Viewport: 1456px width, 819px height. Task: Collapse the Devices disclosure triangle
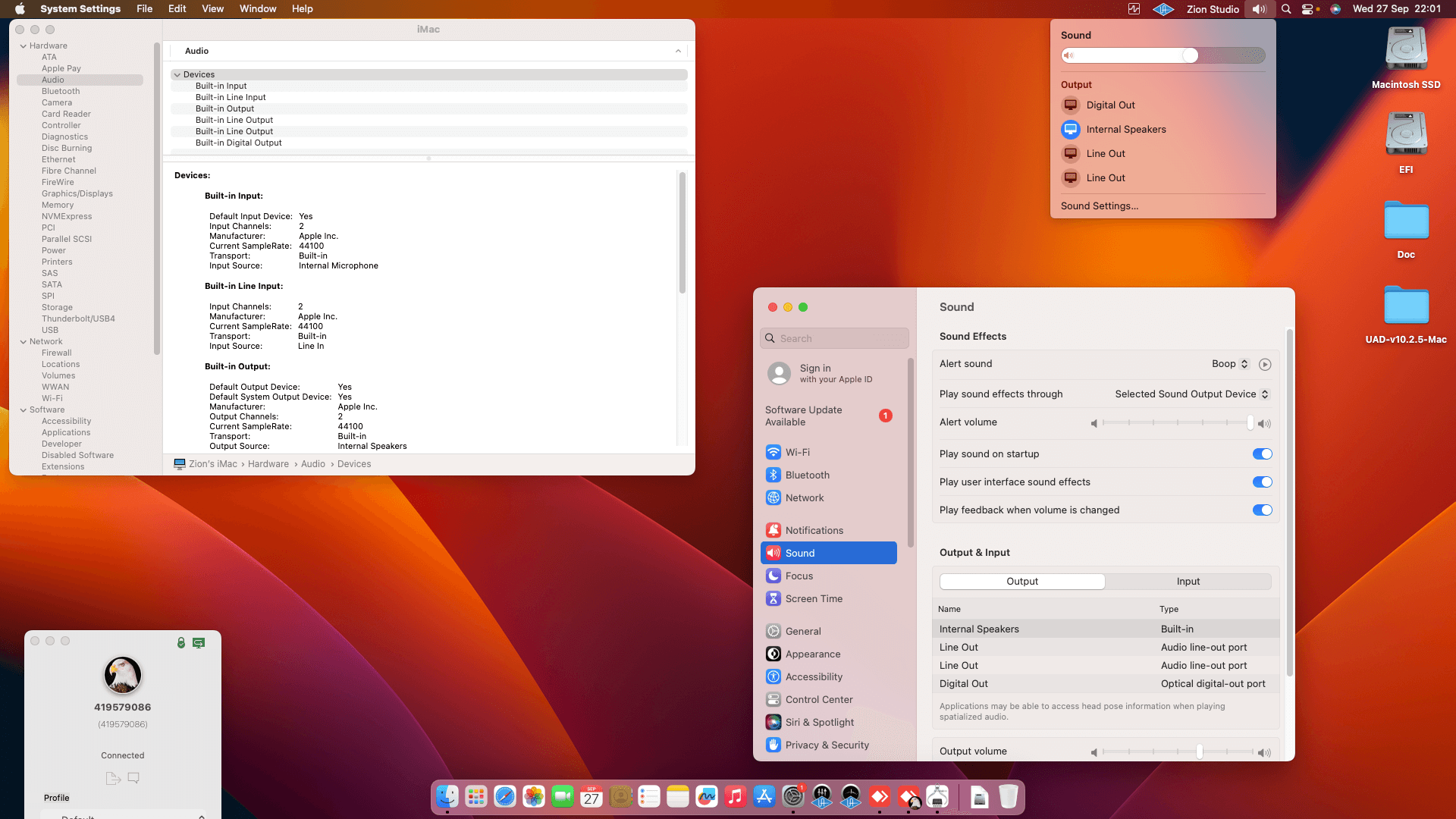[x=177, y=75]
